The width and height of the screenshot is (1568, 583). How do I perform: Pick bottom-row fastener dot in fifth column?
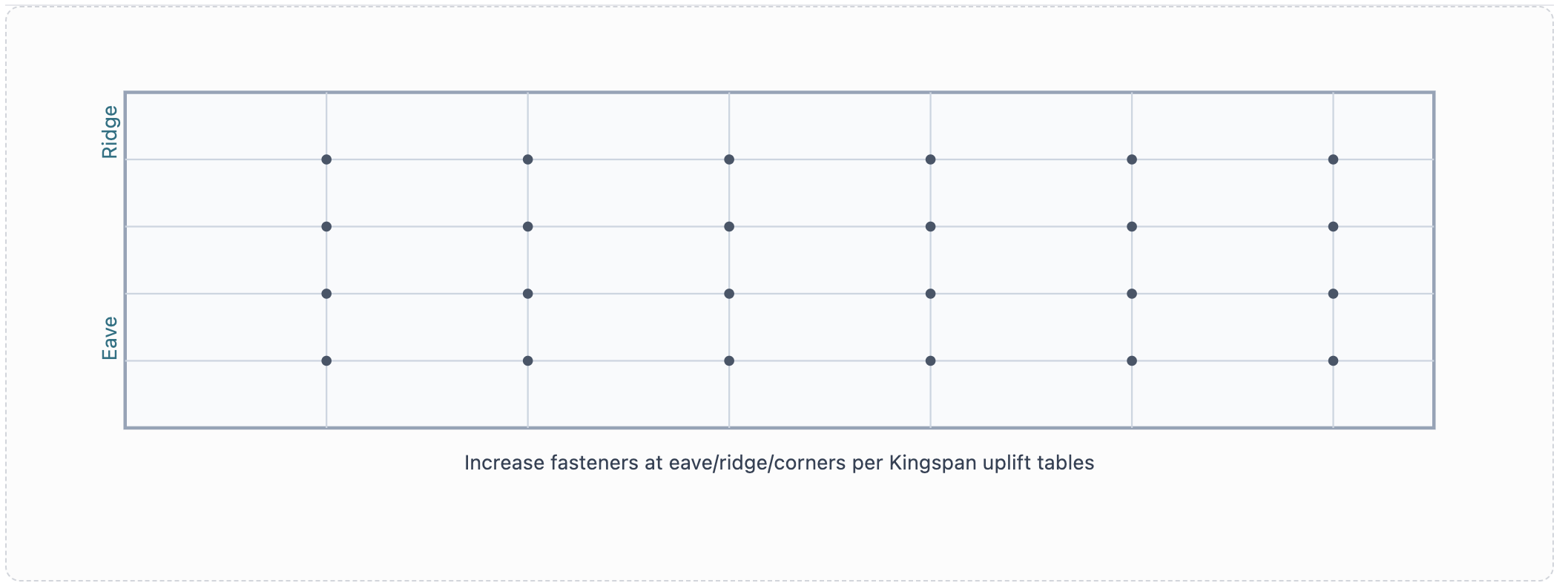click(1132, 361)
